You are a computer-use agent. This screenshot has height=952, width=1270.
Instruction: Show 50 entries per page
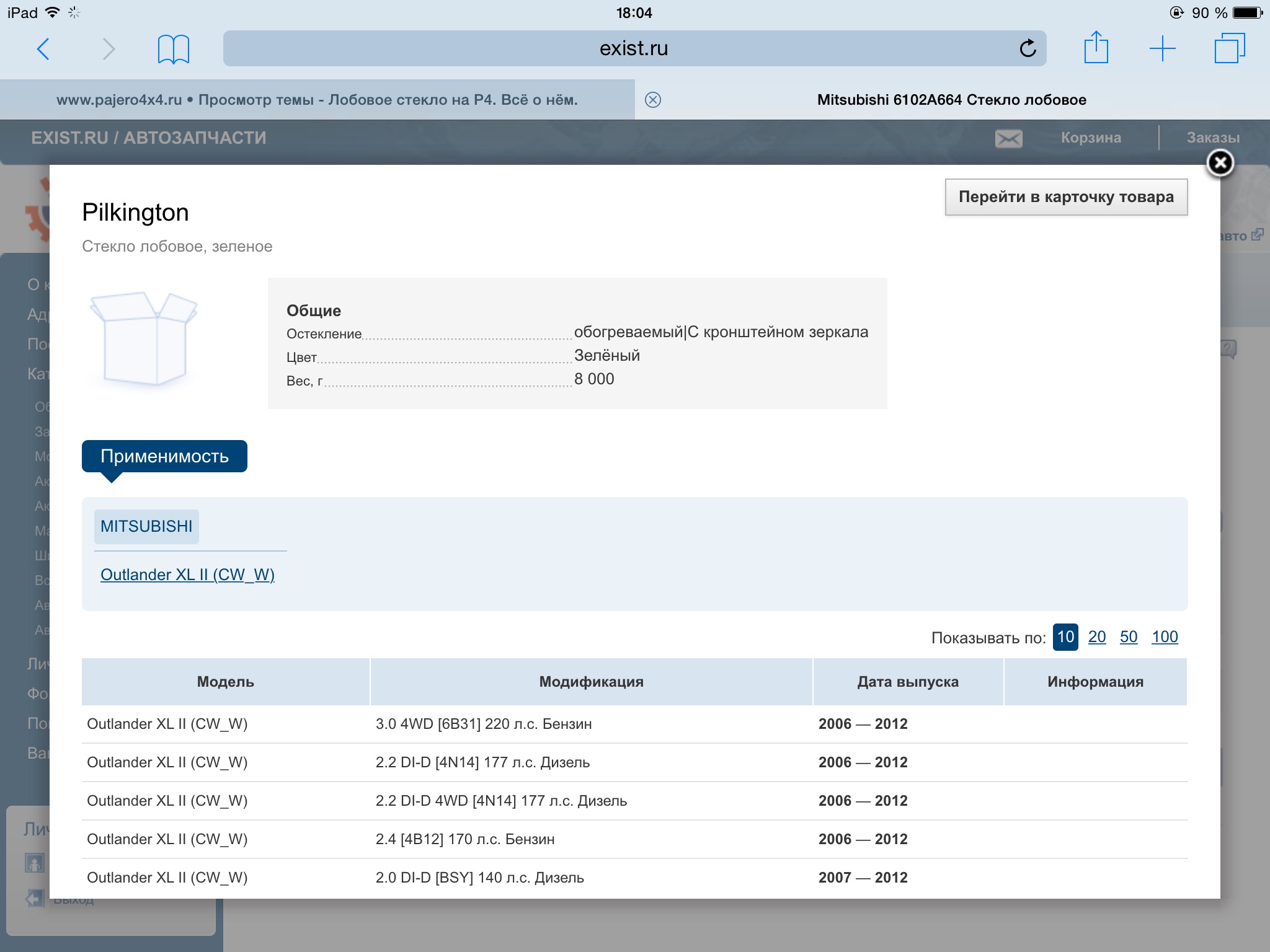pos(1128,637)
